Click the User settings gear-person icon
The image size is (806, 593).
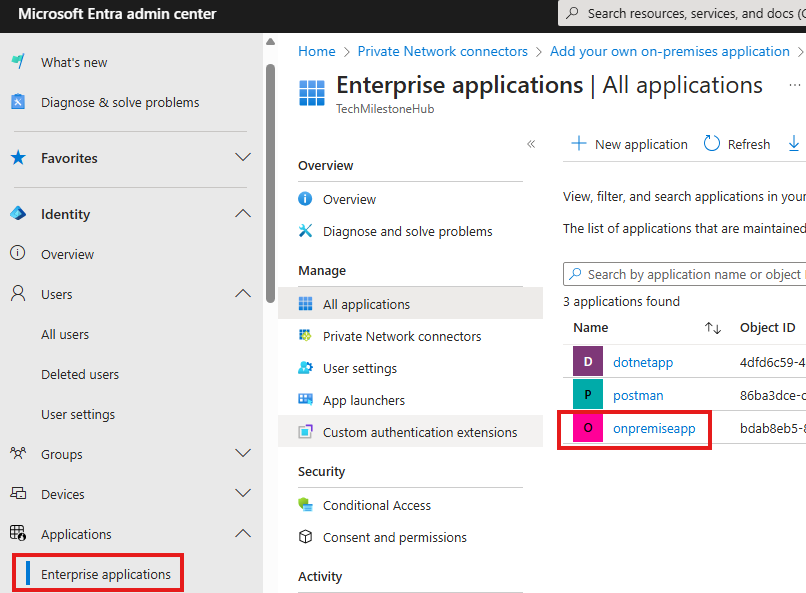(x=305, y=368)
